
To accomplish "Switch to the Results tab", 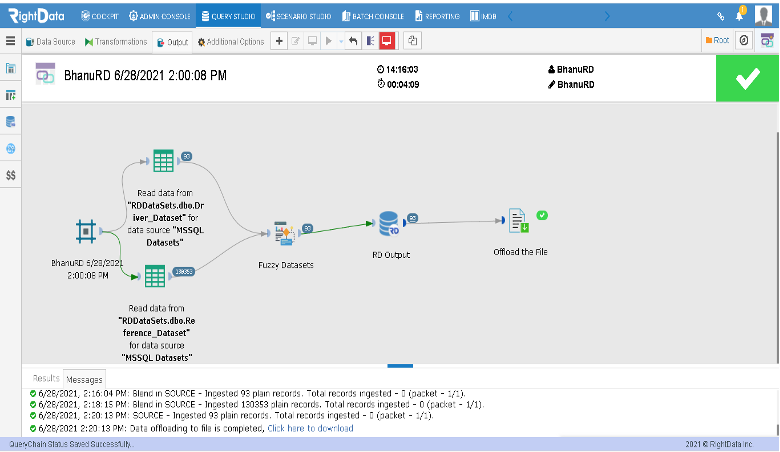I will click(x=46, y=378).
